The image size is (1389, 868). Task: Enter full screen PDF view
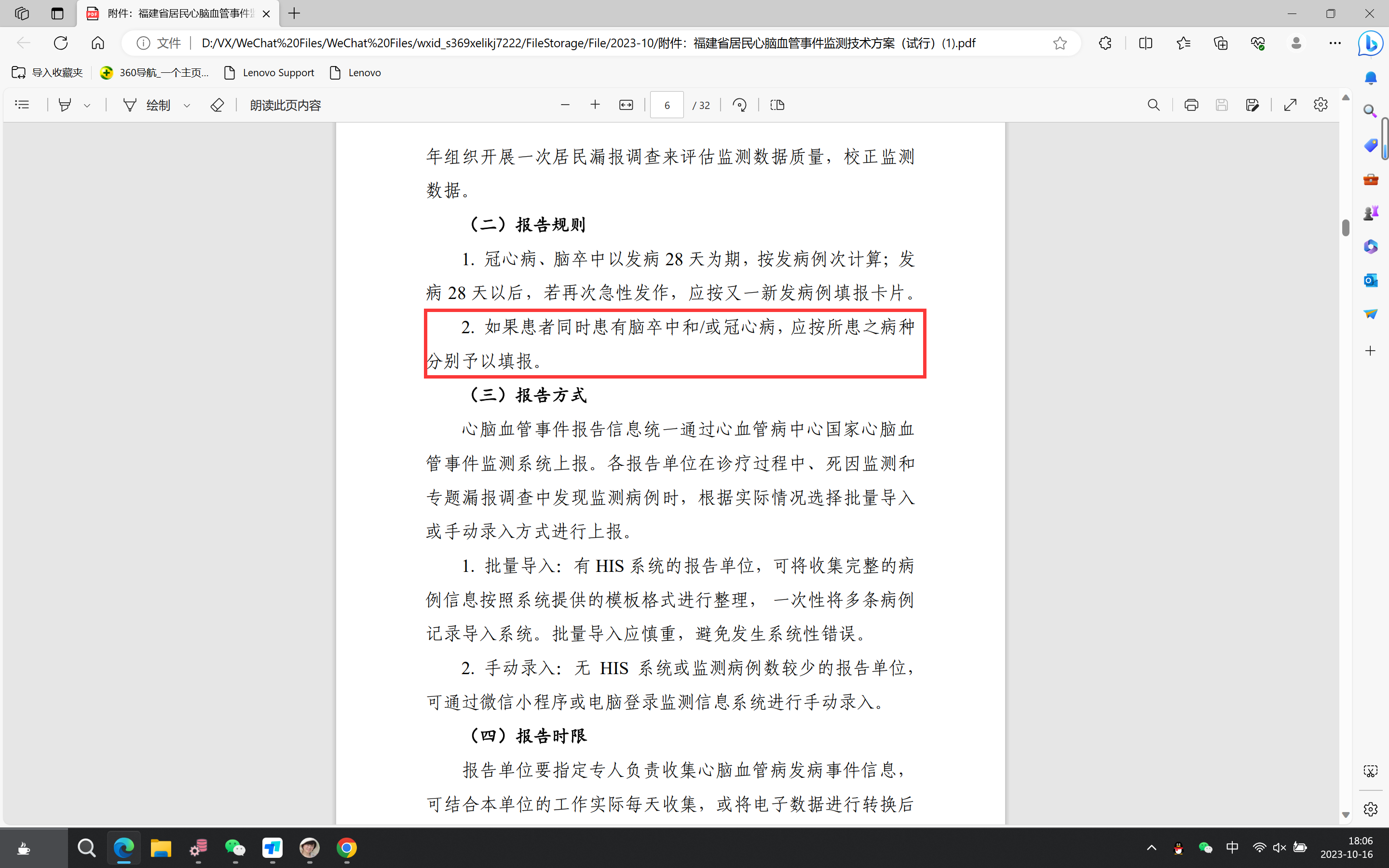(x=1290, y=105)
